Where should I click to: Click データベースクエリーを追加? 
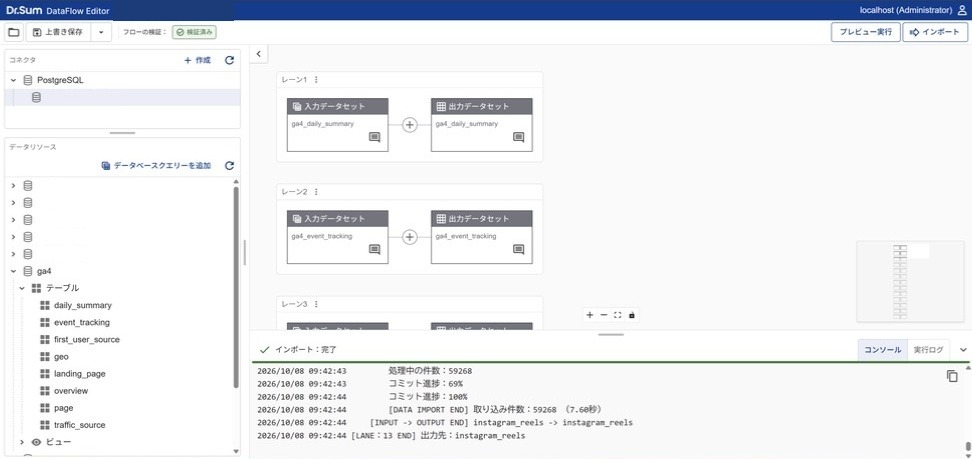pos(156,166)
